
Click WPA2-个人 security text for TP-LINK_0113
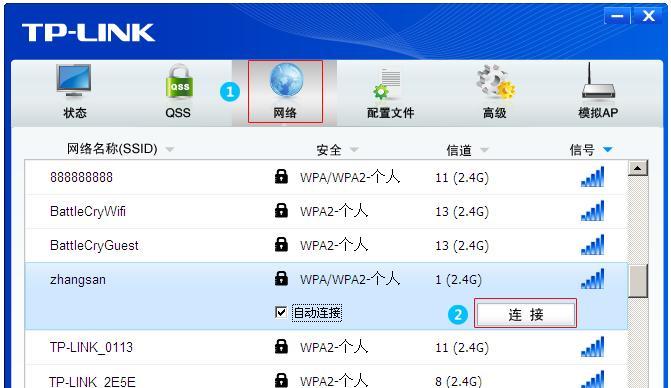pyautogui.click(x=334, y=347)
